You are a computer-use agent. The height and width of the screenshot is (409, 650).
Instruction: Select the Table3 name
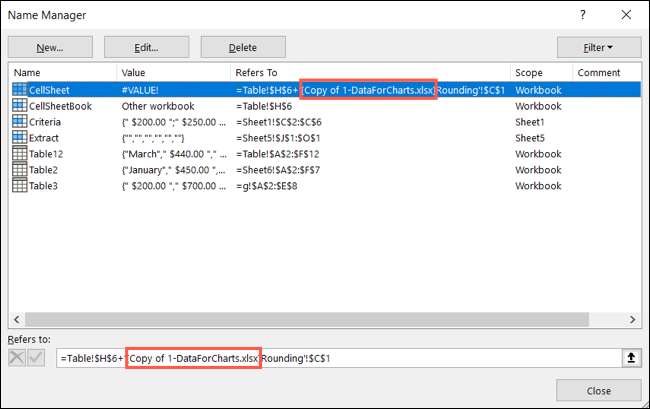point(43,186)
